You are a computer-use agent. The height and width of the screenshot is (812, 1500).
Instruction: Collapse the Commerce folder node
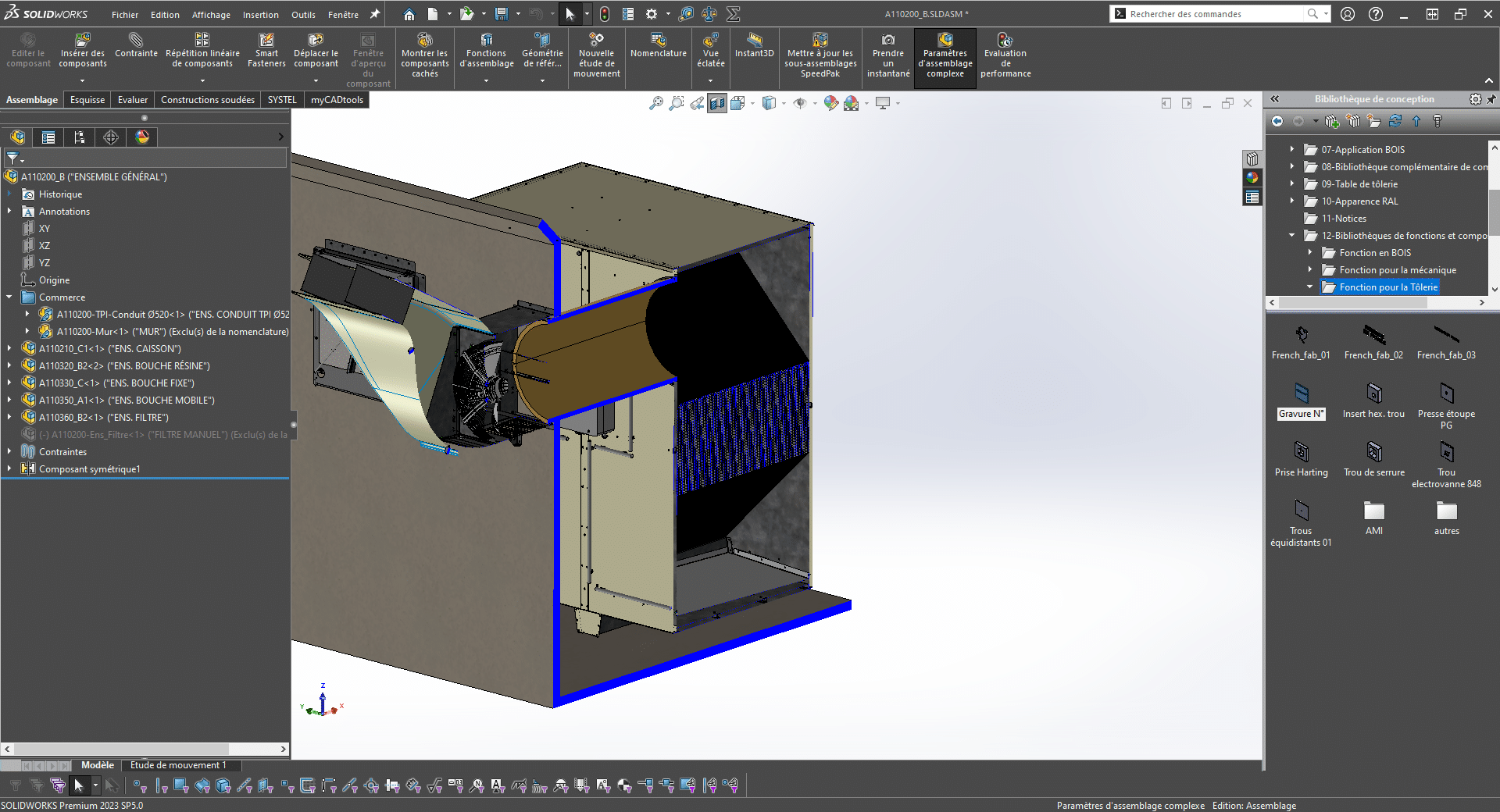(x=9, y=297)
